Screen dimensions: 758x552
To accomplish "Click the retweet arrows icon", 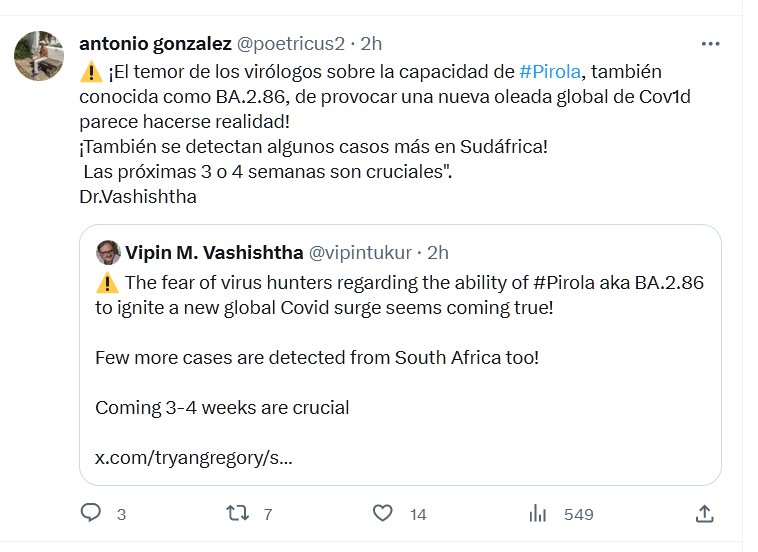I will tap(237, 513).
